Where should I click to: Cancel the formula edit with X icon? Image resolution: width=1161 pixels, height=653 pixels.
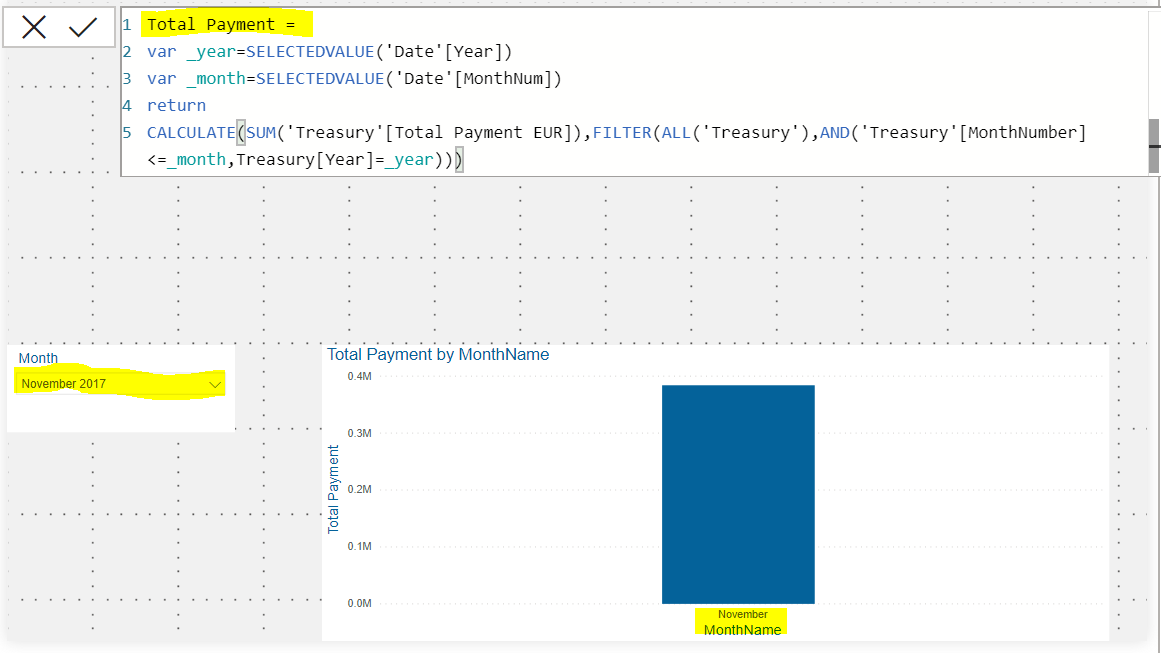[x=34, y=27]
